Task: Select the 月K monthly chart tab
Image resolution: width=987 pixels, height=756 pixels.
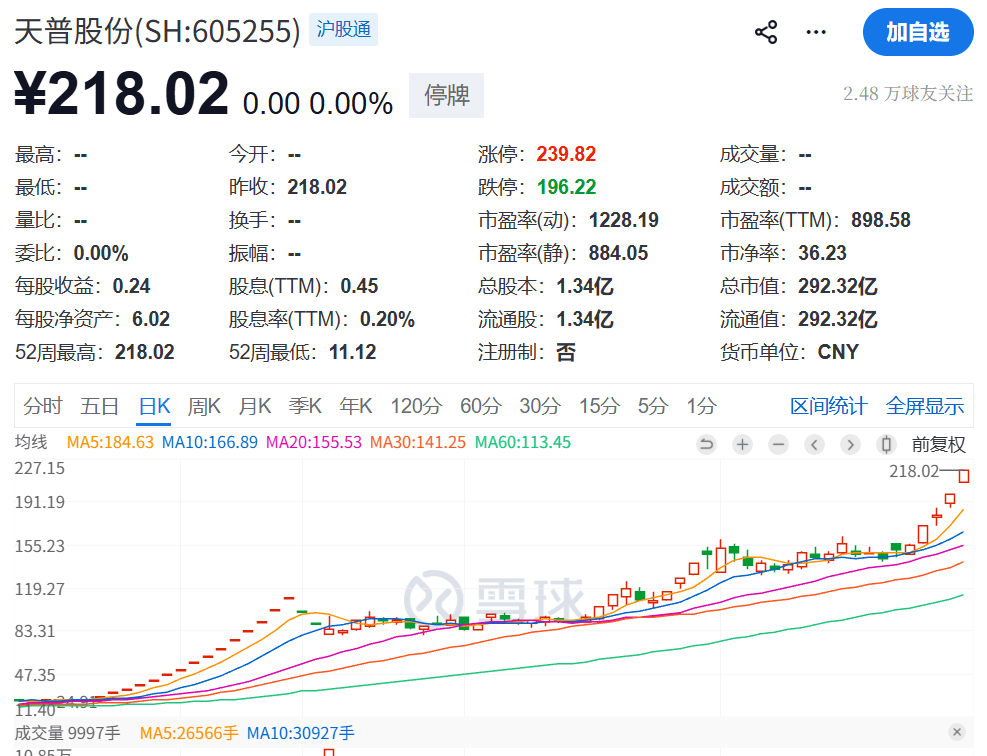Action: click(255, 406)
